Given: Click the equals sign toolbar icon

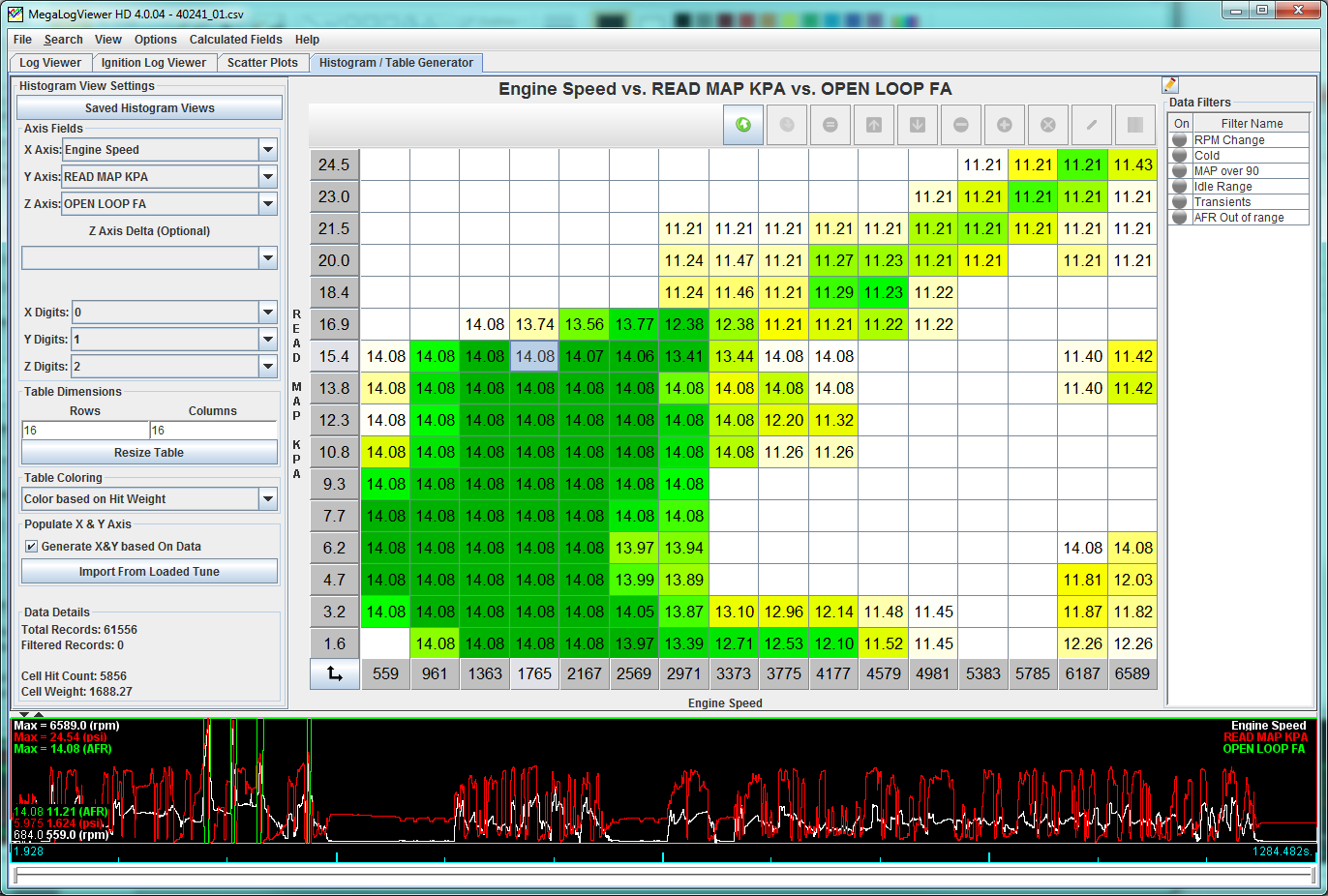Looking at the screenshot, I should coord(830,125).
